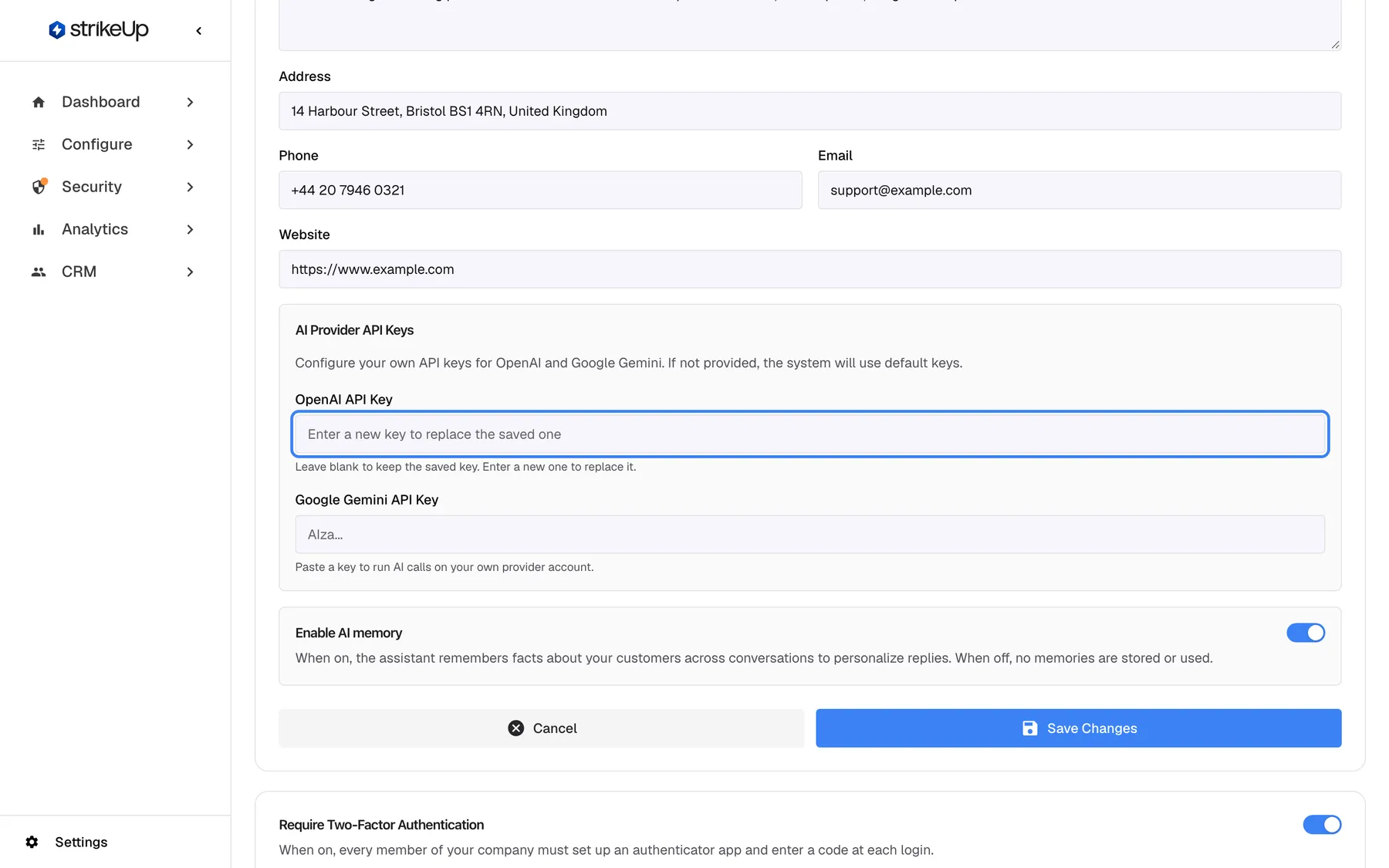Viewport: 1389px width, 868px height.
Task: Expand the Security menu chevron
Action: pos(190,187)
